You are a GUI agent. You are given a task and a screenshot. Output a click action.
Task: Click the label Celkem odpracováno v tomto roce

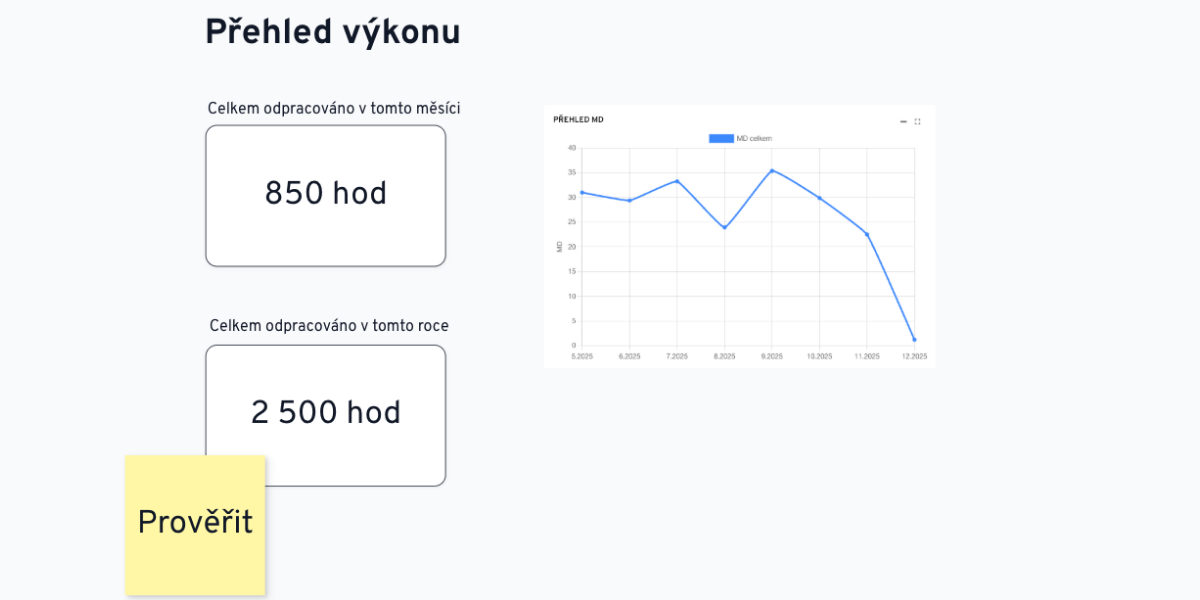coord(329,326)
